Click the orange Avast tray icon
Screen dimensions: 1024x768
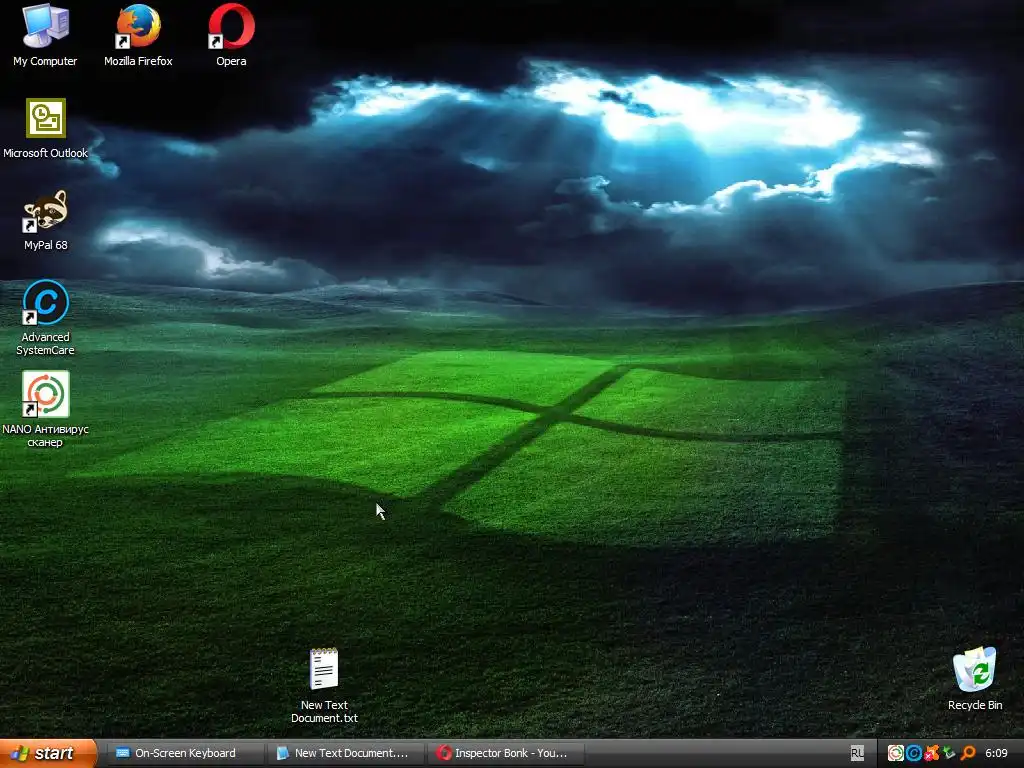coord(932,754)
